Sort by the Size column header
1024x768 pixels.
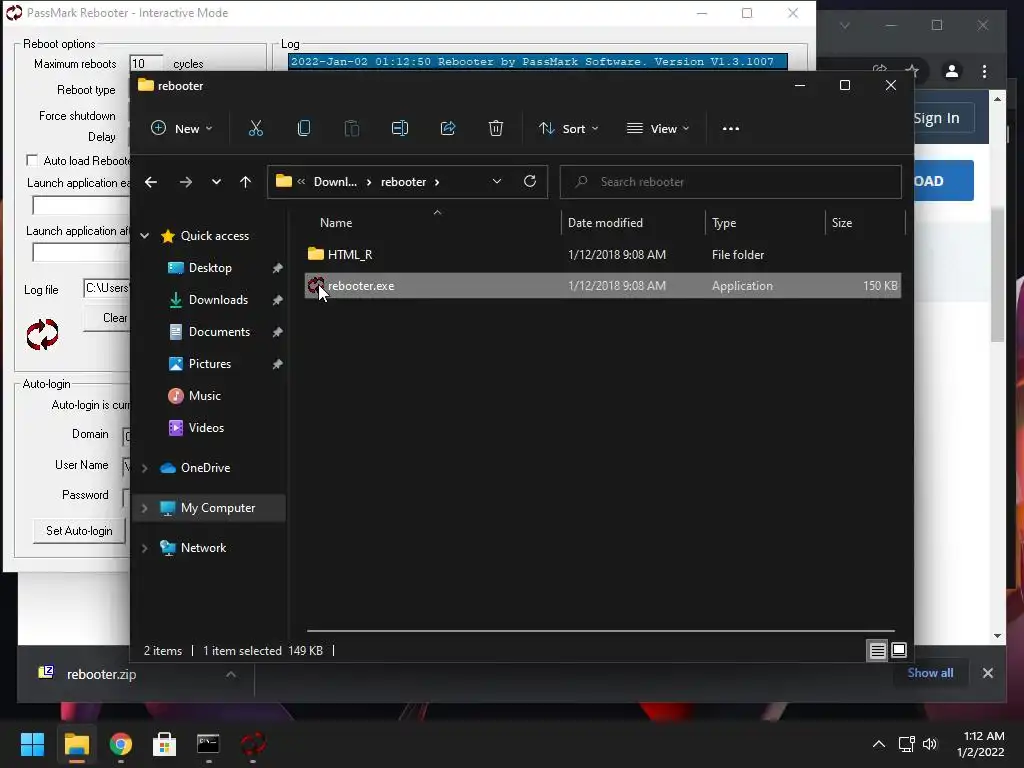coord(841,223)
